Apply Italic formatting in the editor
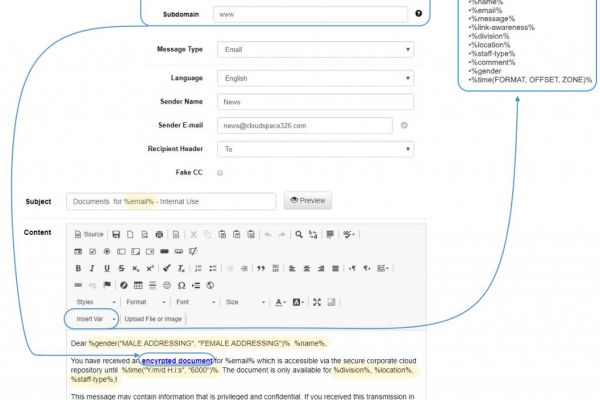The width and height of the screenshot is (600, 400). pos(92,268)
